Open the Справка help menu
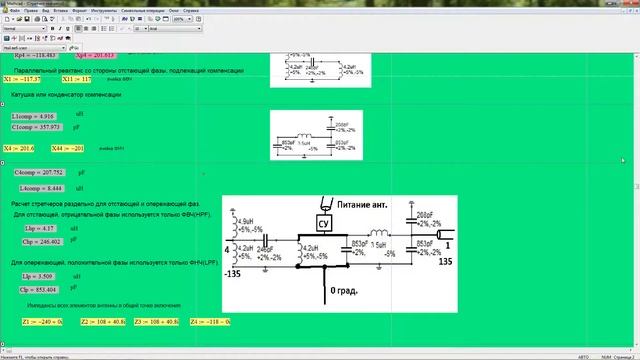The height and width of the screenshot is (360, 640). coord(191,11)
